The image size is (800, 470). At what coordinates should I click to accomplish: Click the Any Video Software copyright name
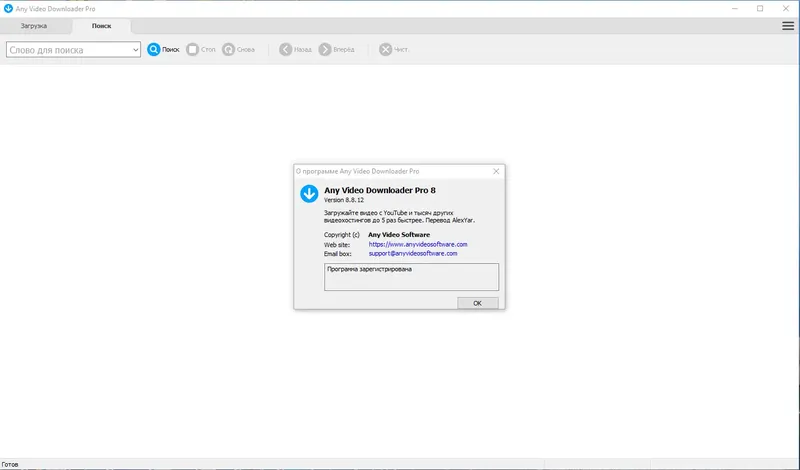[399, 235]
